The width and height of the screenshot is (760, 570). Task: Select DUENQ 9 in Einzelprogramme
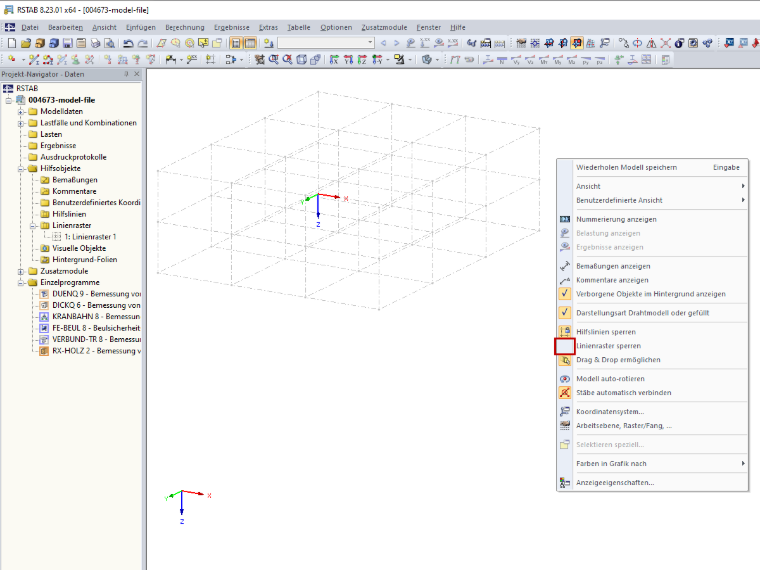coord(96,294)
